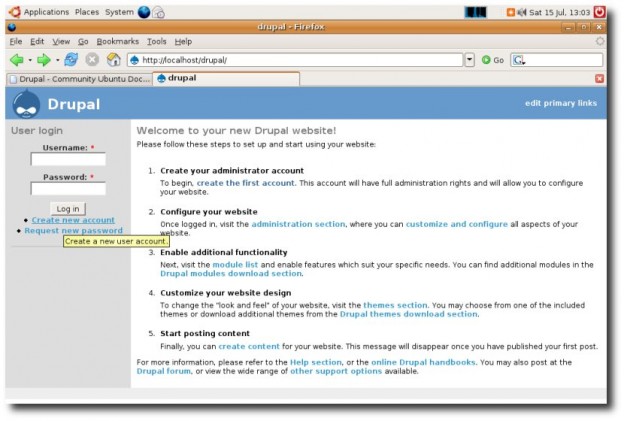The height and width of the screenshot is (421, 624).
Task: Open the themes section link
Action: point(395,305)
